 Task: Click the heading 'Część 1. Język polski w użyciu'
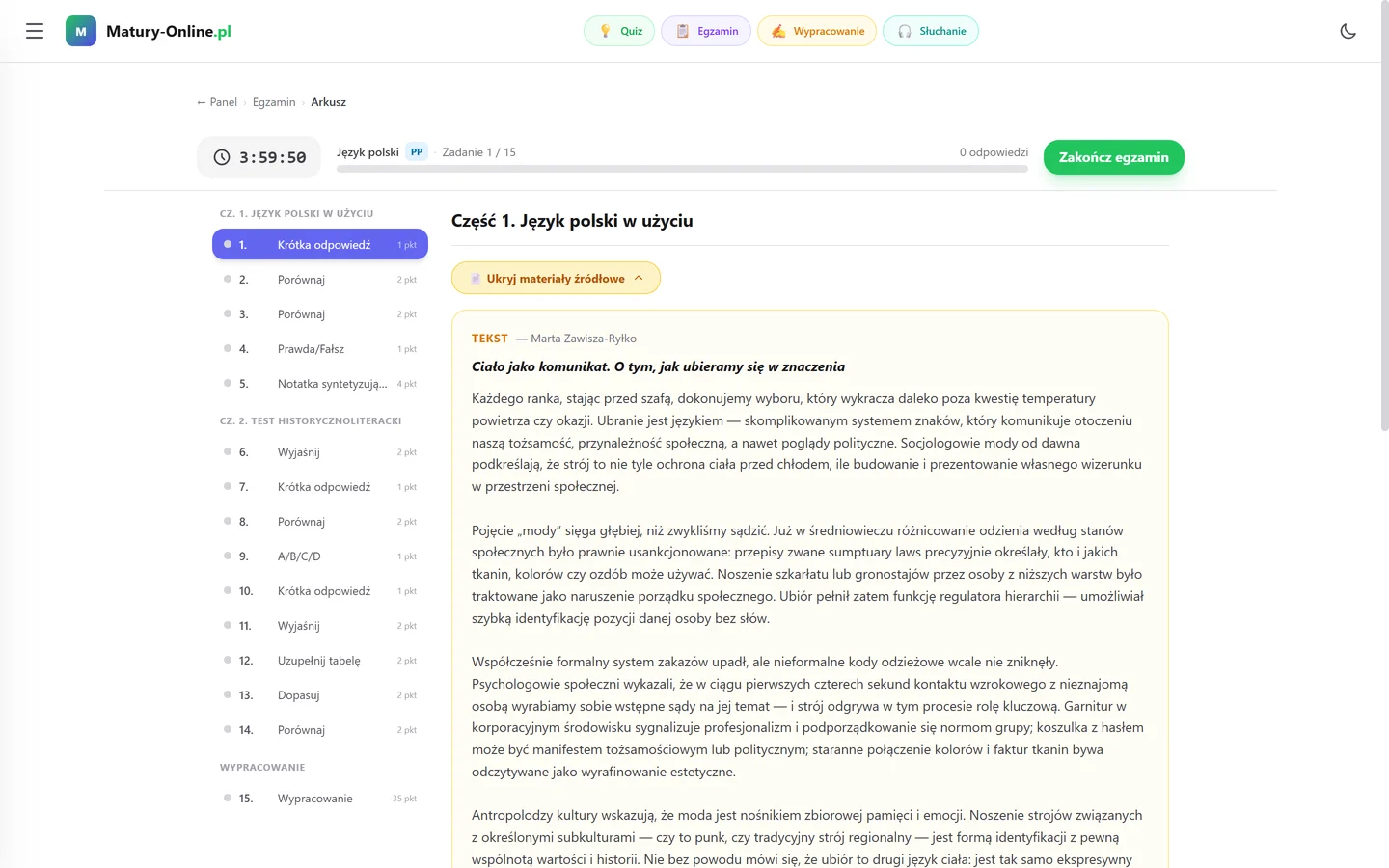(572, 221)
